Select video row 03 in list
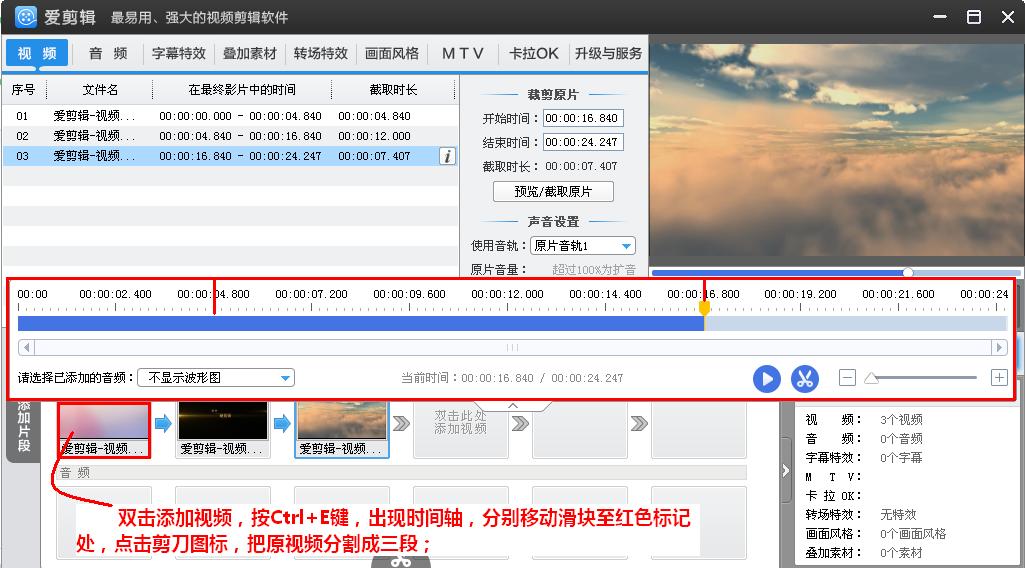The image size is (1025, 568). pos(230,156)
